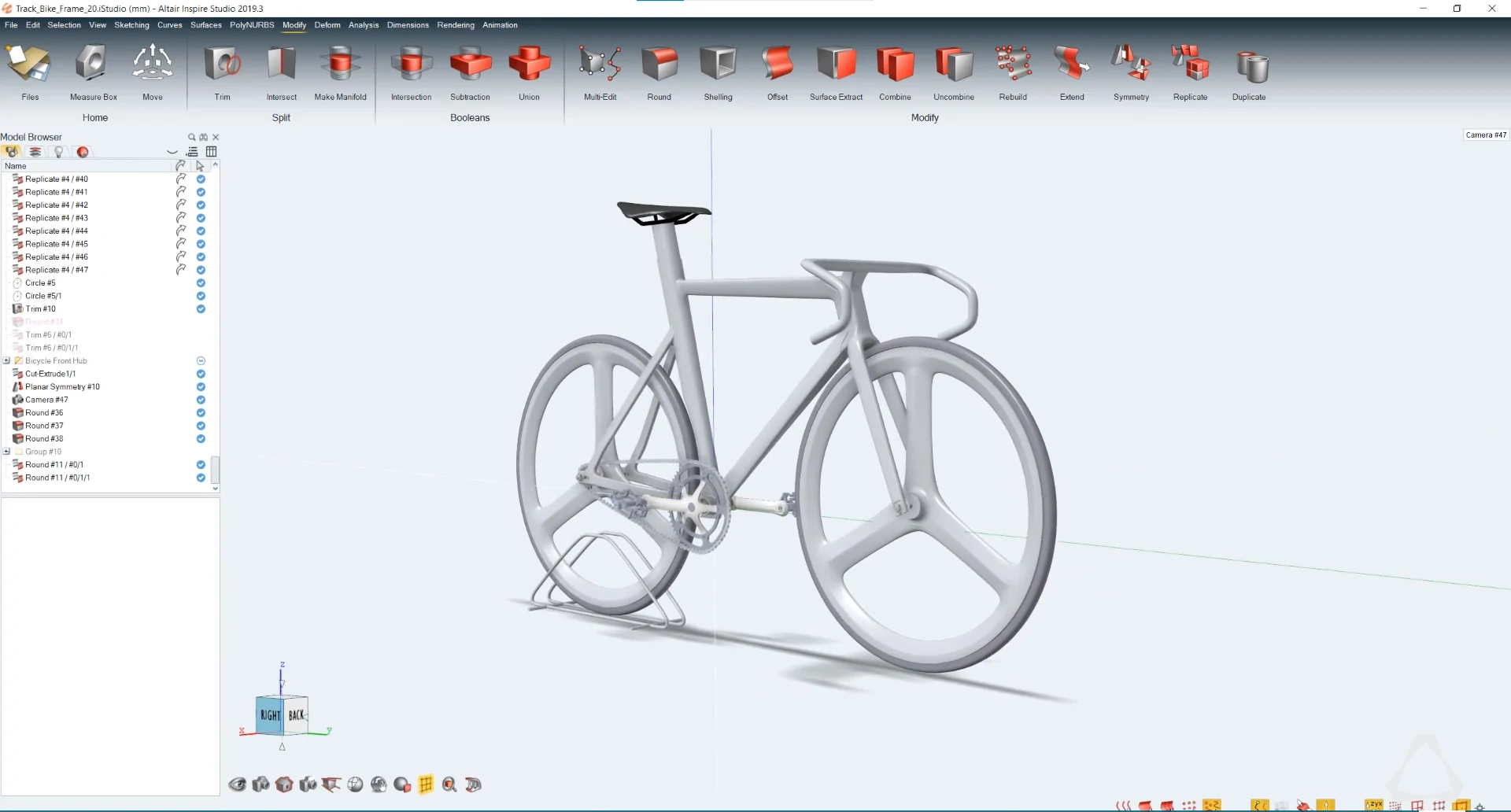Select Round #37 in the Model Browser
This screenshot has height=812, width=1511.
(44, 426)
